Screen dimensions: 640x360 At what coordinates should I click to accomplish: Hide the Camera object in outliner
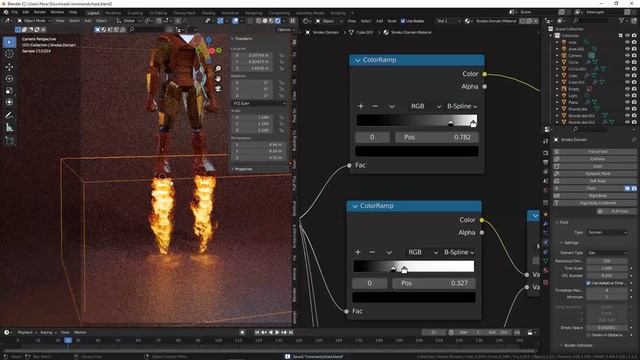click(x=627, y=56)
